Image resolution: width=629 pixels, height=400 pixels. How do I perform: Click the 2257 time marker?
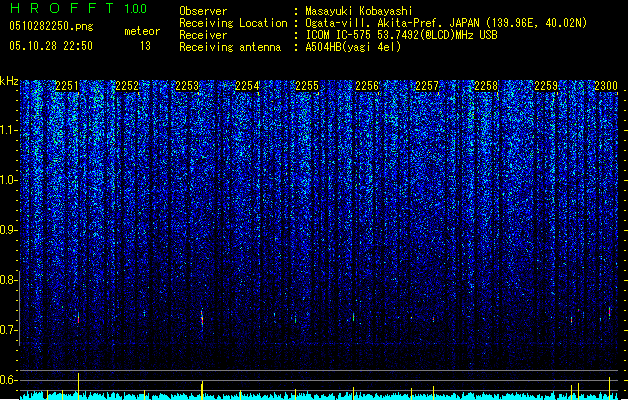click(427, 86)
